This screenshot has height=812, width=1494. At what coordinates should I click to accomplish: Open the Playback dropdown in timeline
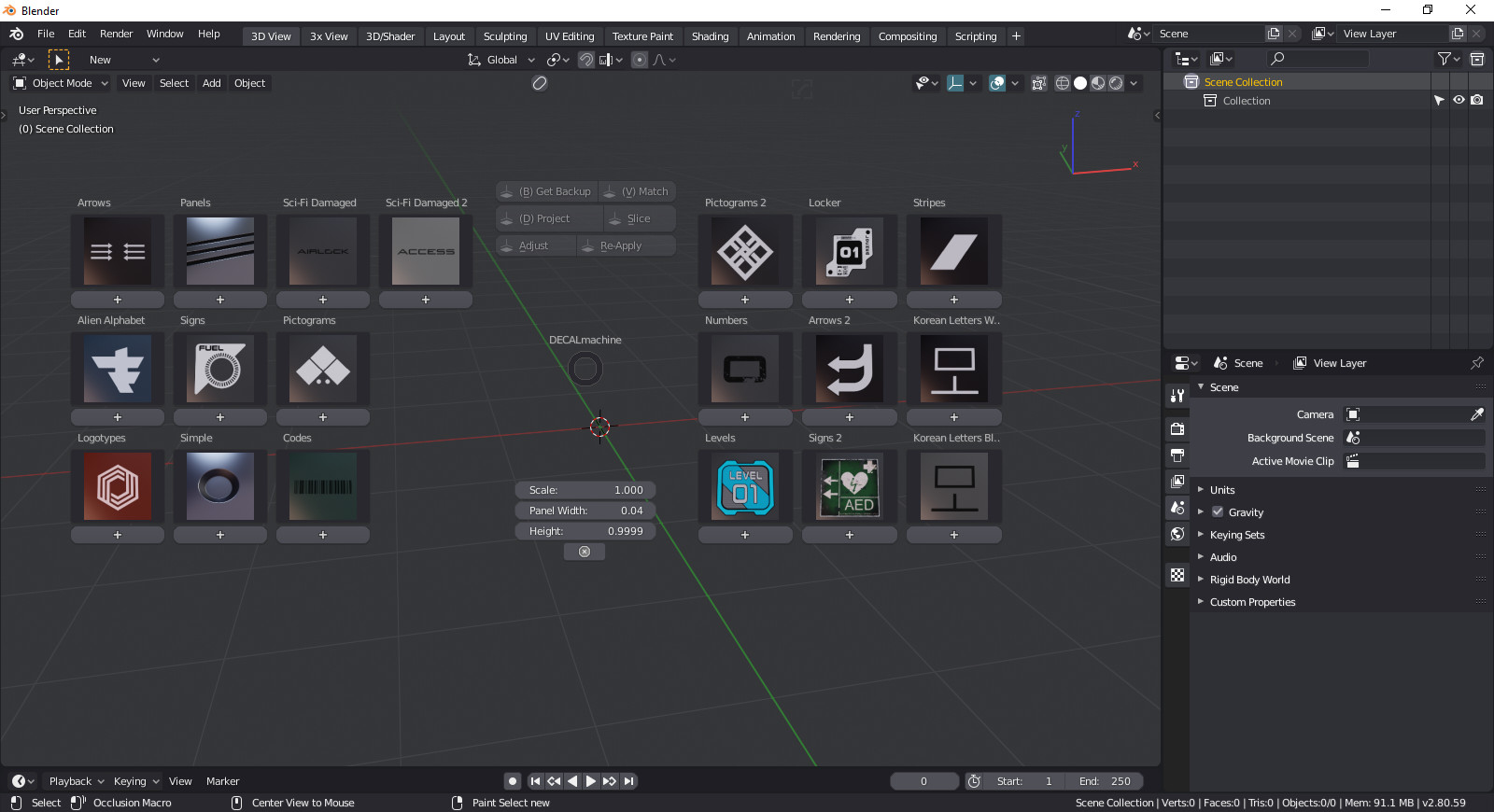pyautogui.click(x=77, y=781)
